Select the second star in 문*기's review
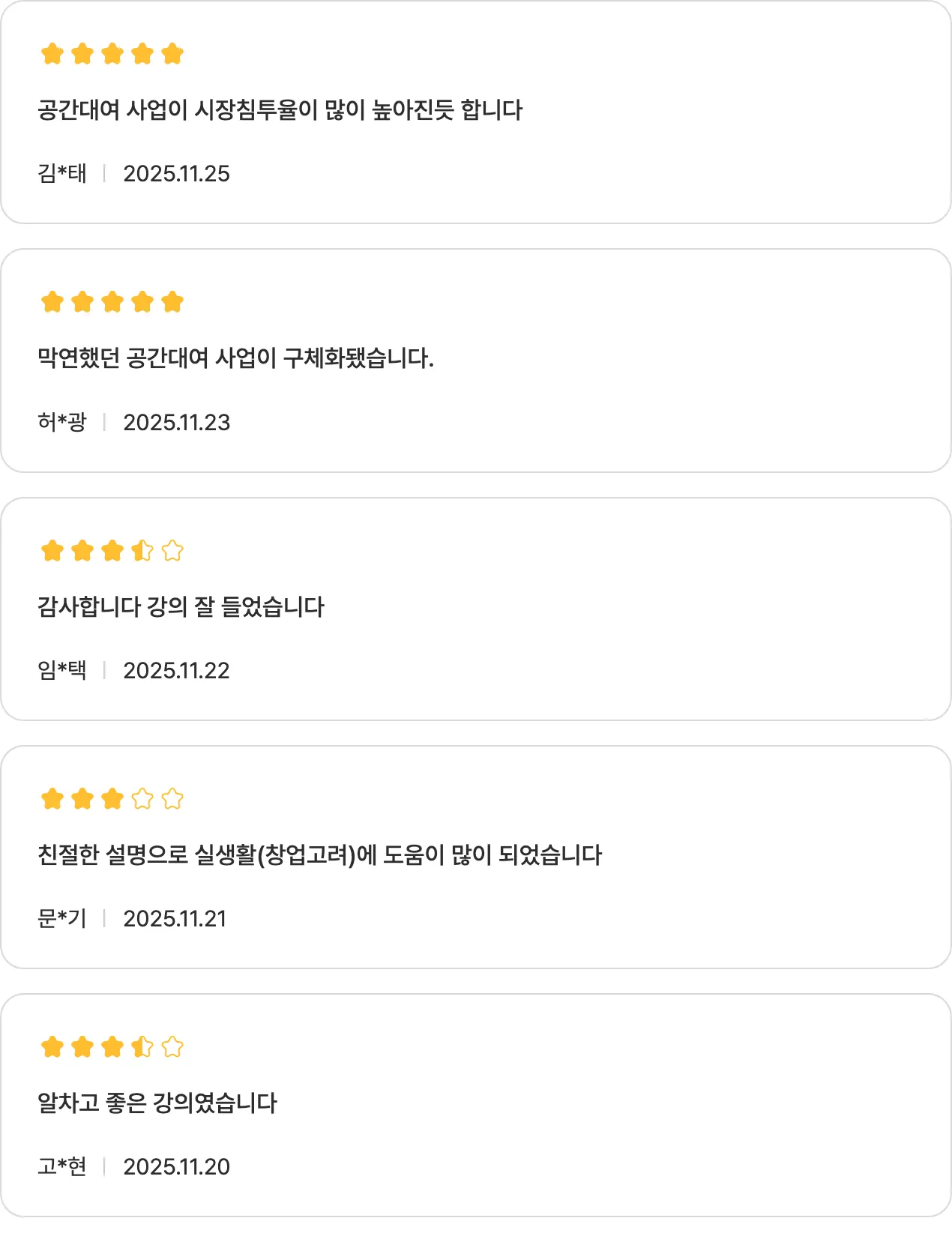This screenshot has width=952, height=1254. point(82,799)
